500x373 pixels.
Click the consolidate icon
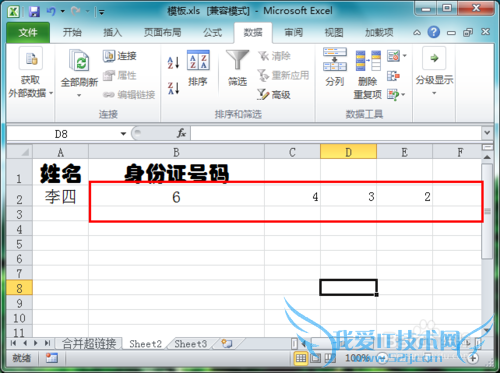(x=393, y=76)
